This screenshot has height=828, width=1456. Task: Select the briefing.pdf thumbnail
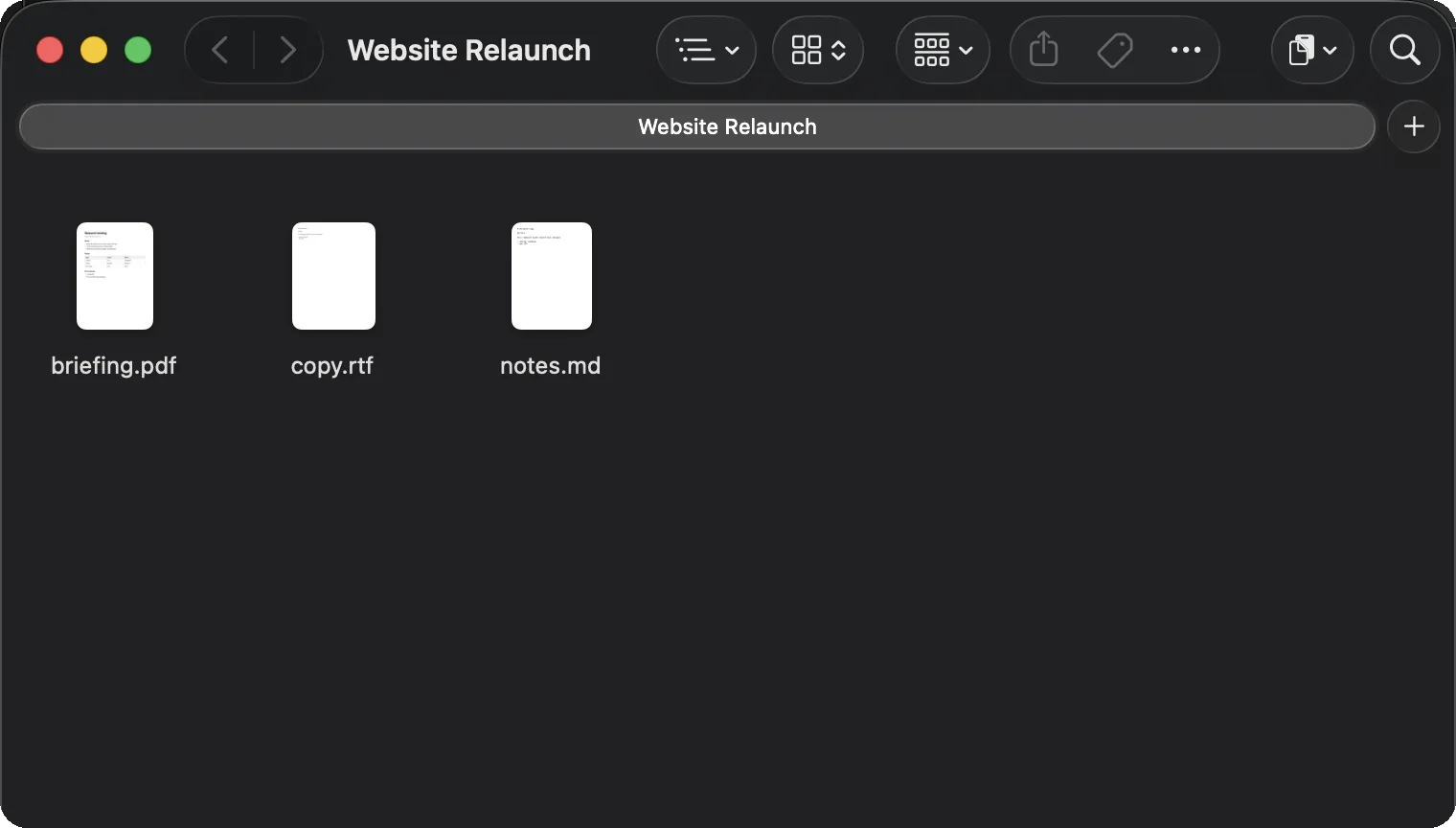click(115, 276)
